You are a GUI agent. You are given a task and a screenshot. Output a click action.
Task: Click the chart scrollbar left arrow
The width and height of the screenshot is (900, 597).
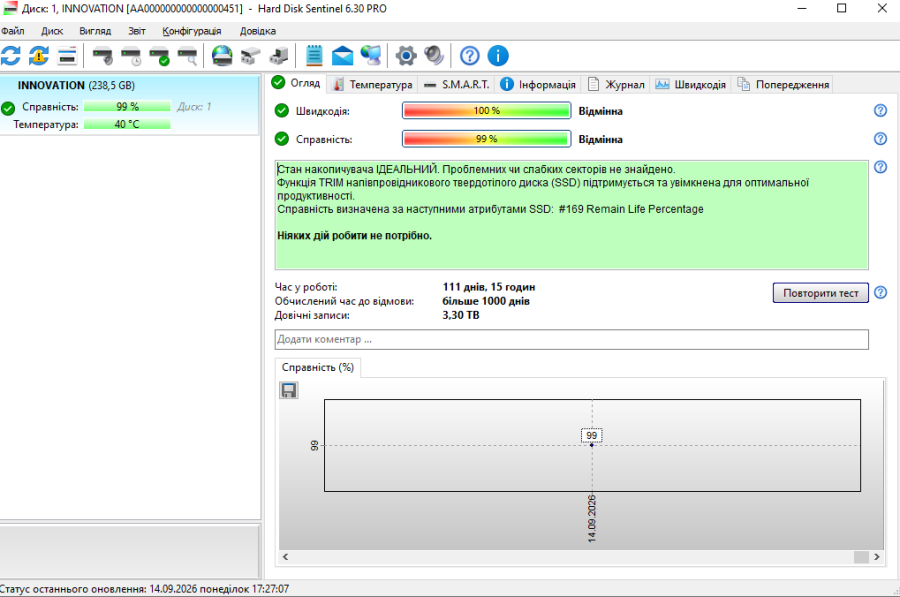point(285,557)
